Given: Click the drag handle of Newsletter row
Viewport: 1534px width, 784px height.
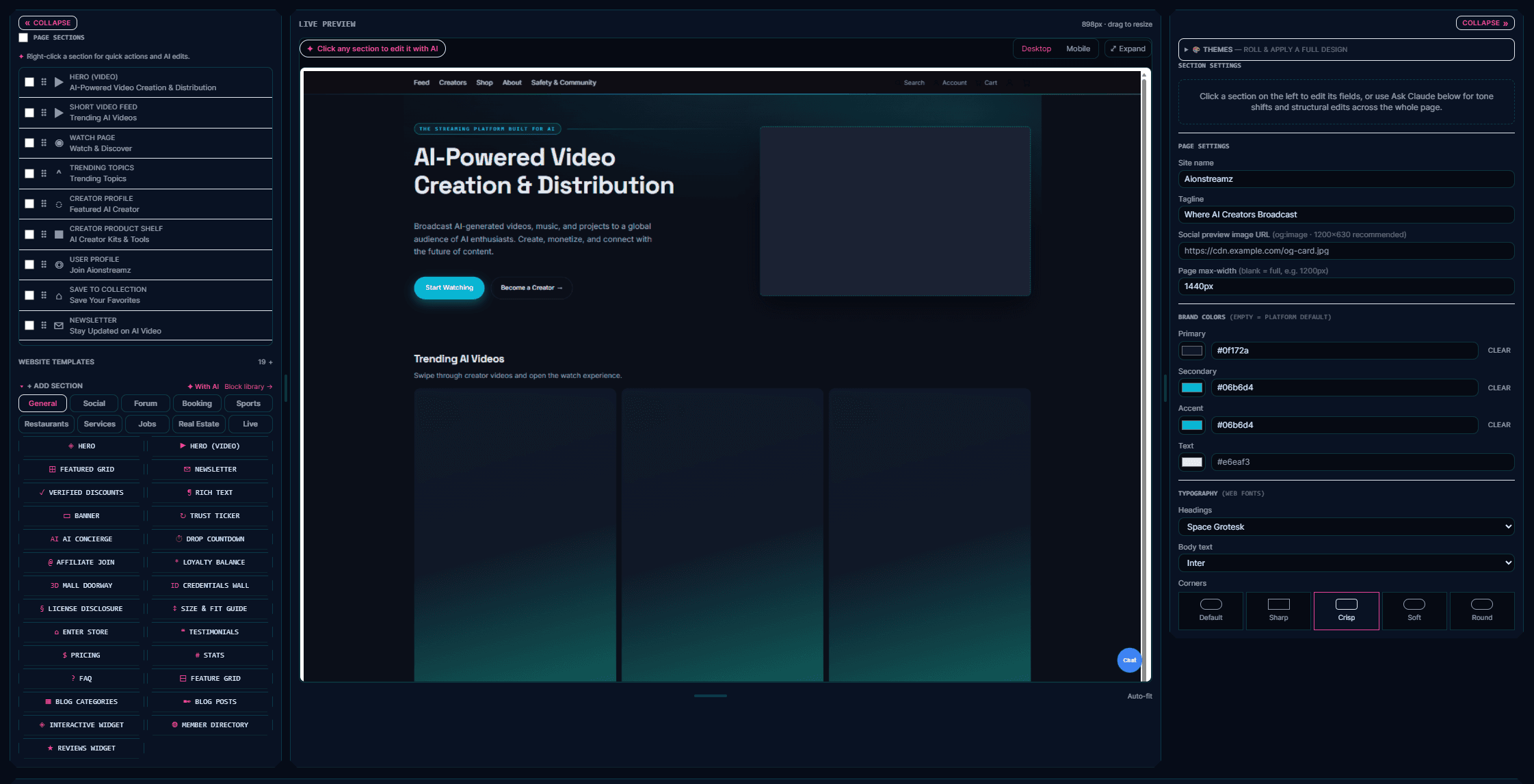Looking at the screenshot, I should (44, 325).
